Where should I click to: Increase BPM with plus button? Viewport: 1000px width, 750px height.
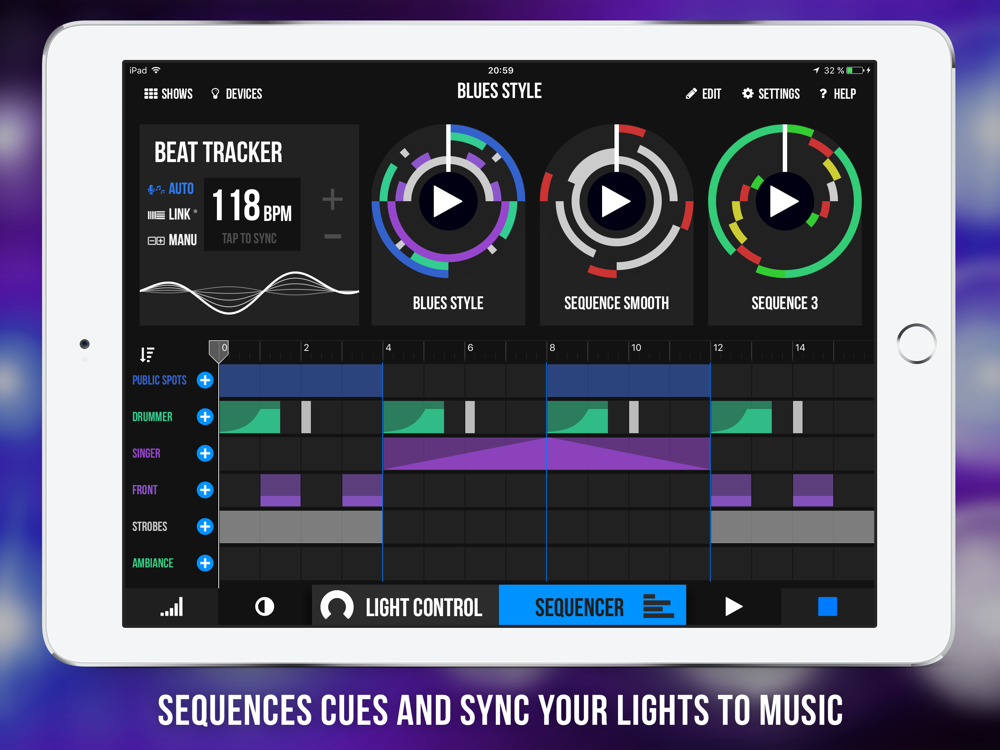point(332,200)
